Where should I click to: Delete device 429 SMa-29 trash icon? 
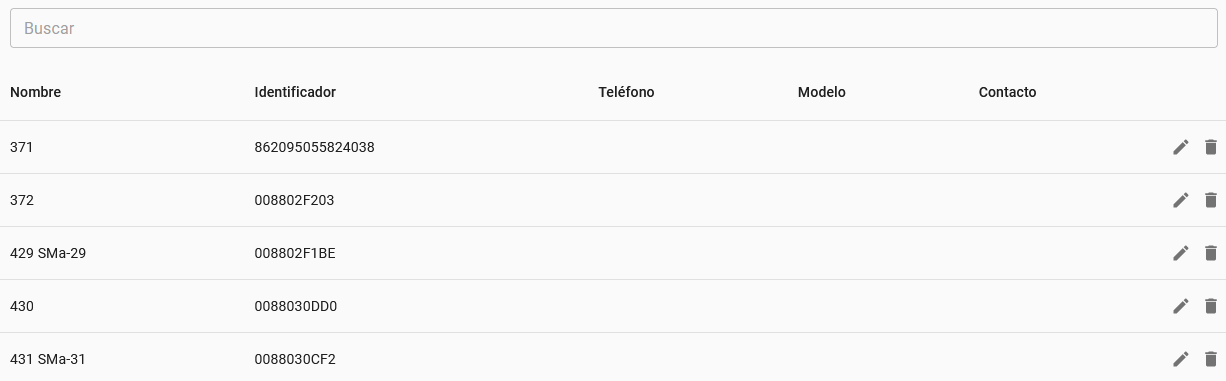coord(1211,253)
